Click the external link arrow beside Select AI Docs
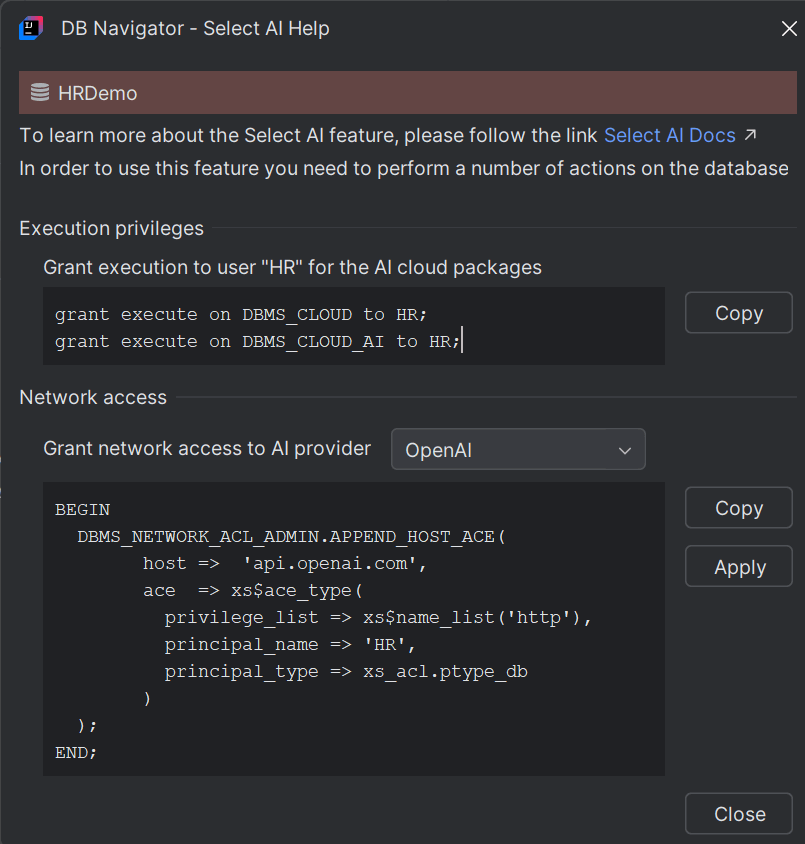805x844 pixels. [748, 134]
